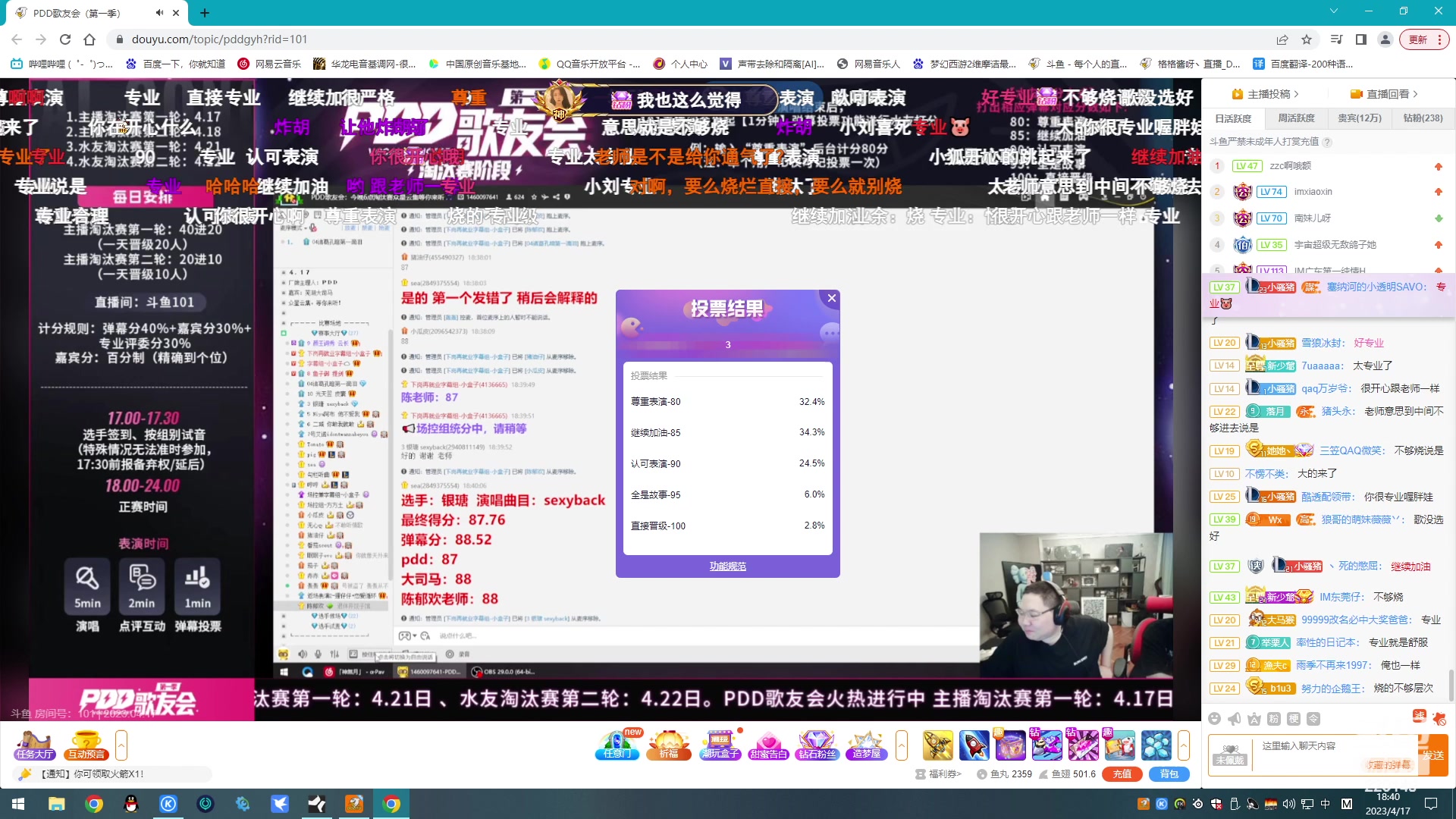Open the Chrome profile avatar
The image size is (1456, 819).
1385,39
